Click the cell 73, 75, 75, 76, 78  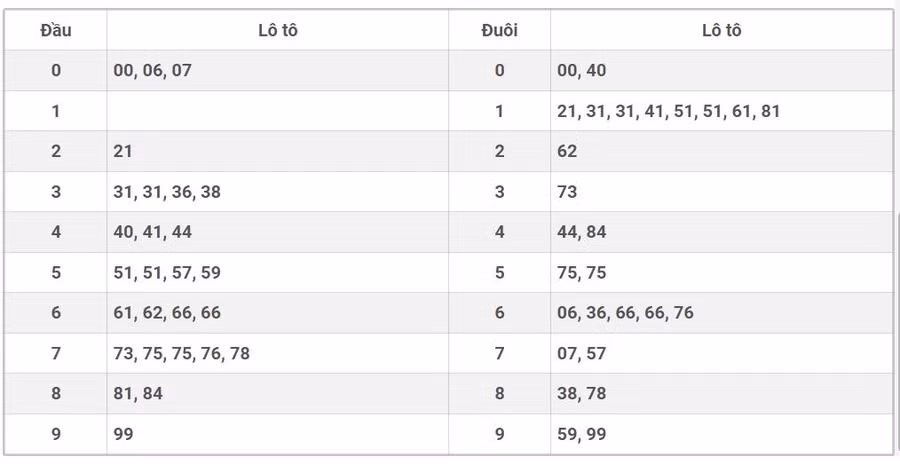click(x=181, y=353)
